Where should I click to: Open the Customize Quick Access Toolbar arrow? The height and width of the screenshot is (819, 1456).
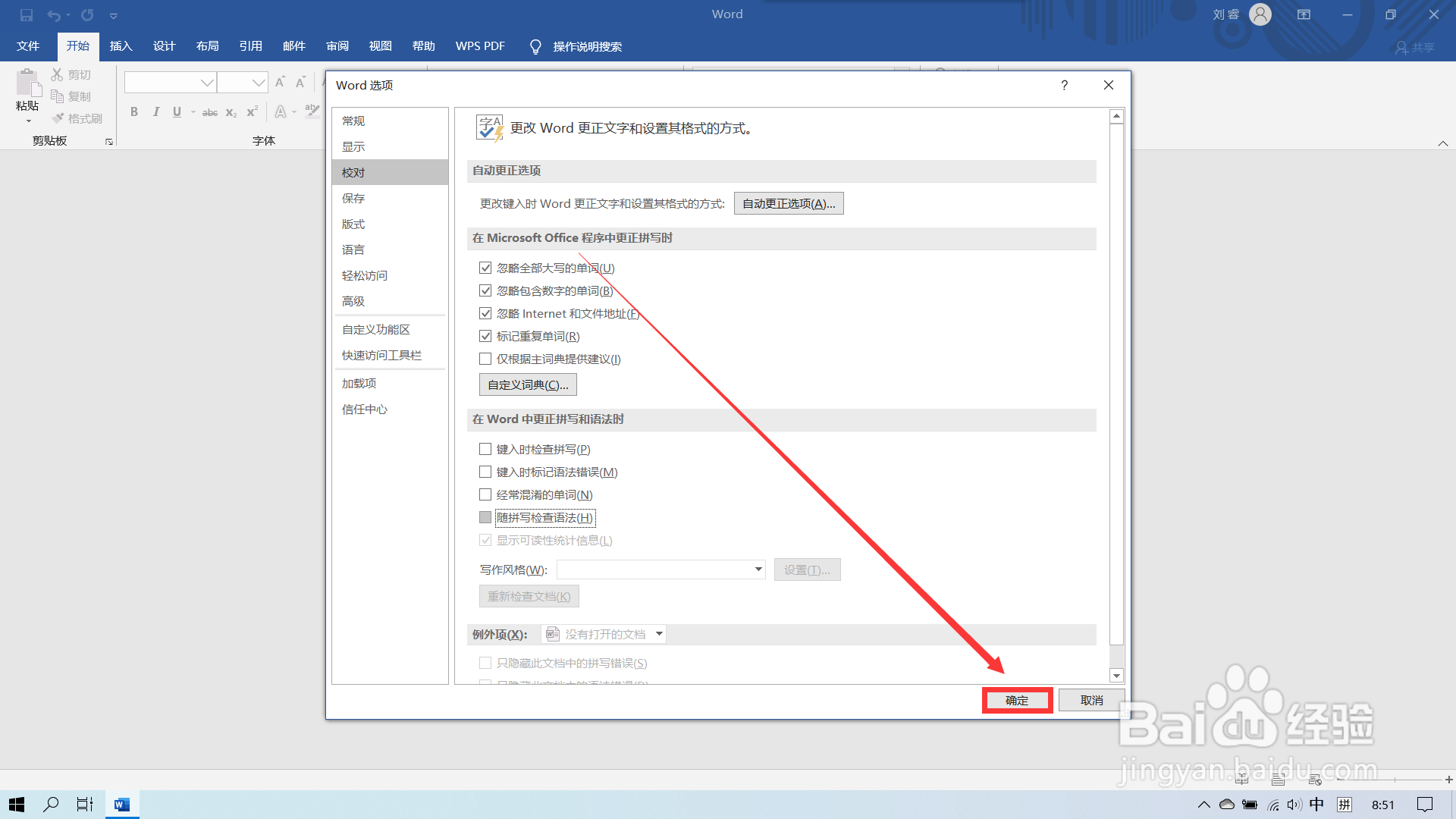click(113, 16)
